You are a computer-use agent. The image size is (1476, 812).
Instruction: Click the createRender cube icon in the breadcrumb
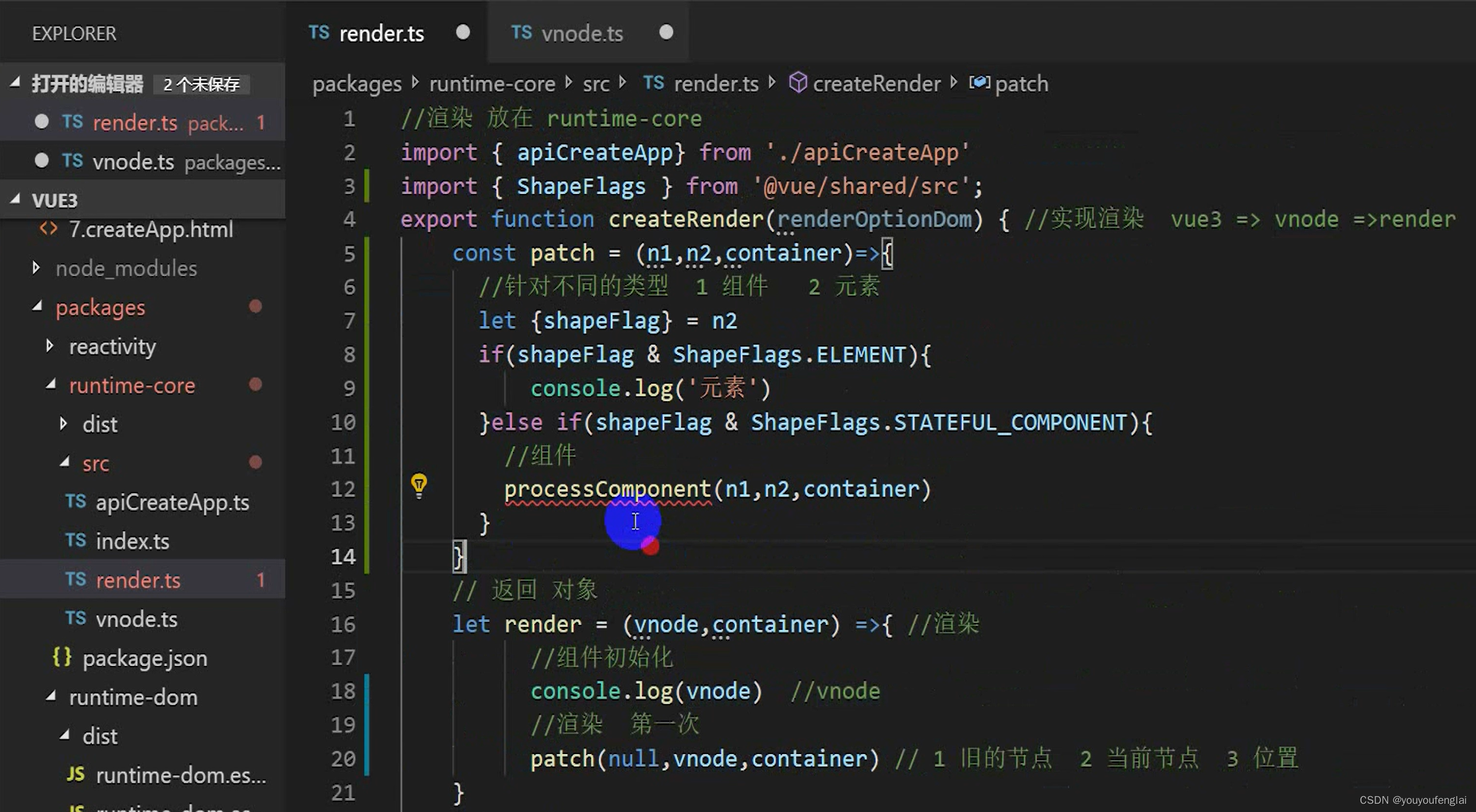tap(798, 83)
